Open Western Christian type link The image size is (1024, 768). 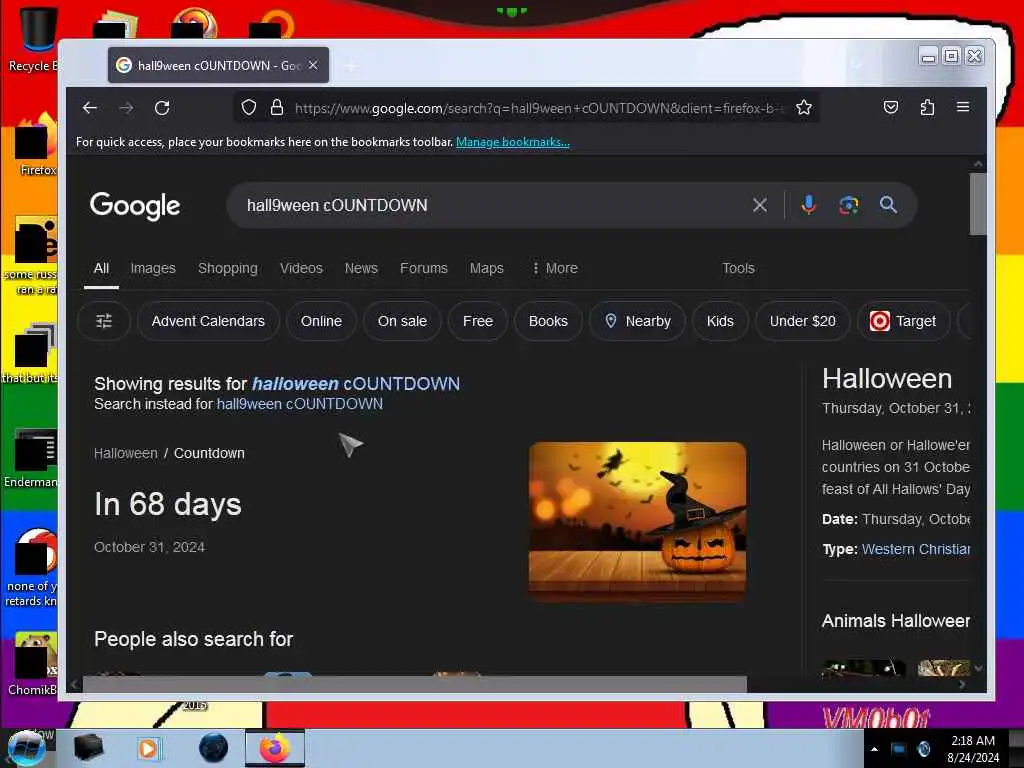point(916,549)
